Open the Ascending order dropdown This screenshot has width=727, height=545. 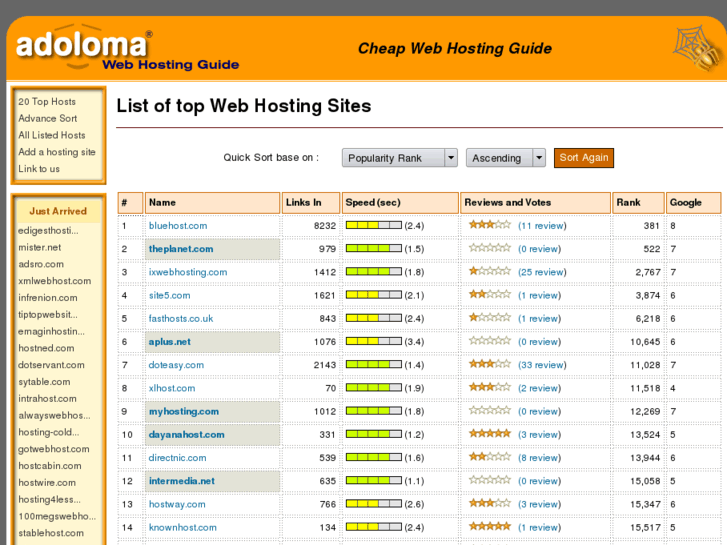click(x=505, y=158)
